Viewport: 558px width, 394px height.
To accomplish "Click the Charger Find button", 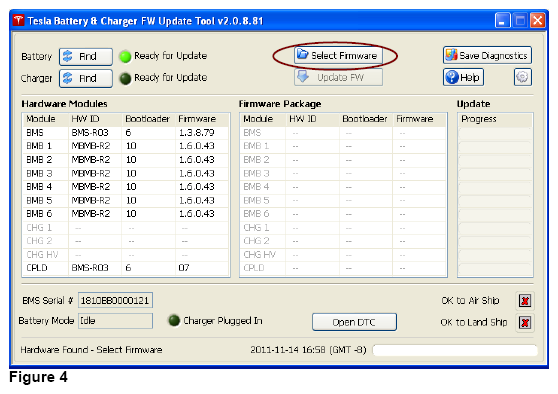I will 86,78.
